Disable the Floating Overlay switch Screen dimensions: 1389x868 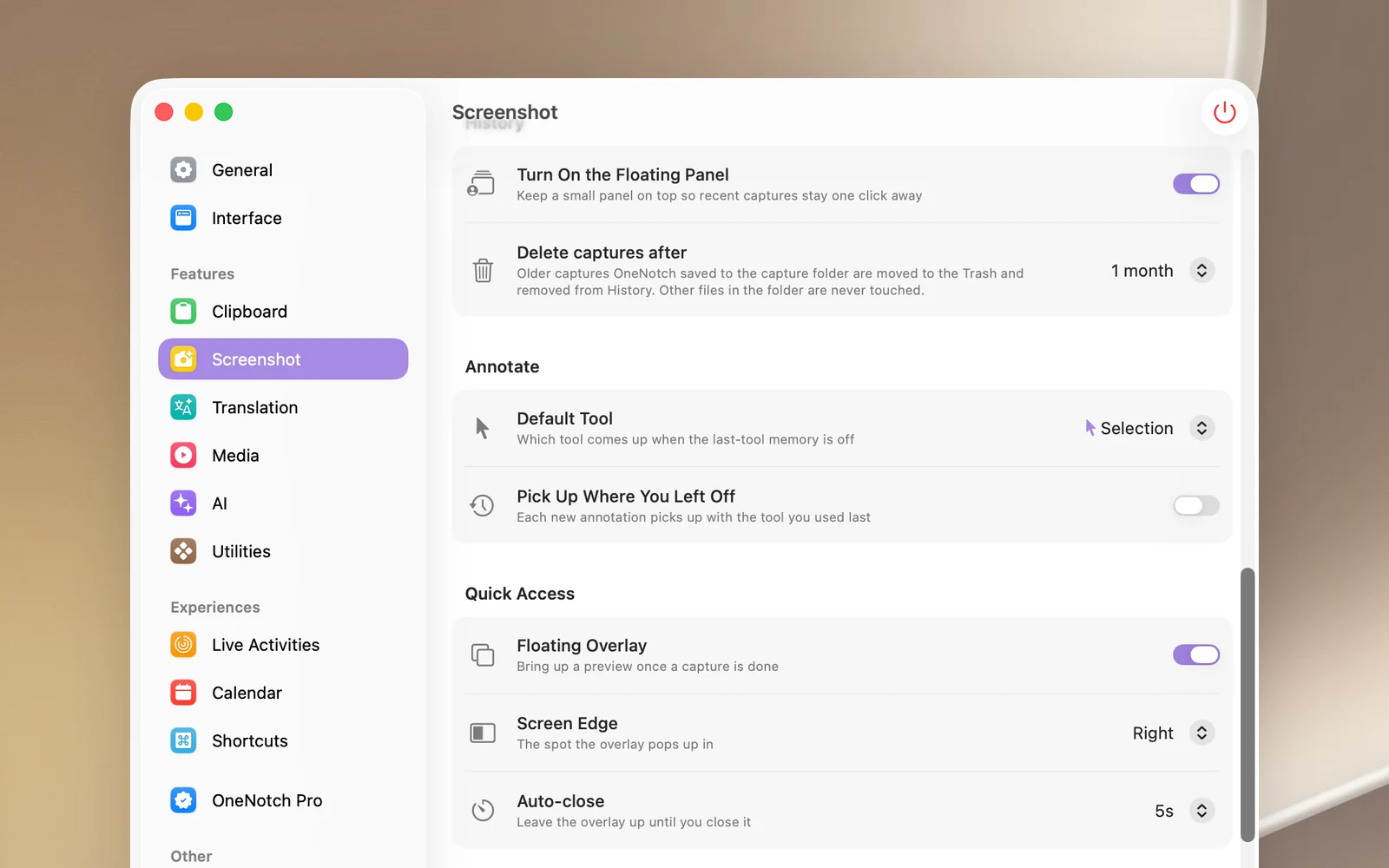click(x=1196, y=654)
